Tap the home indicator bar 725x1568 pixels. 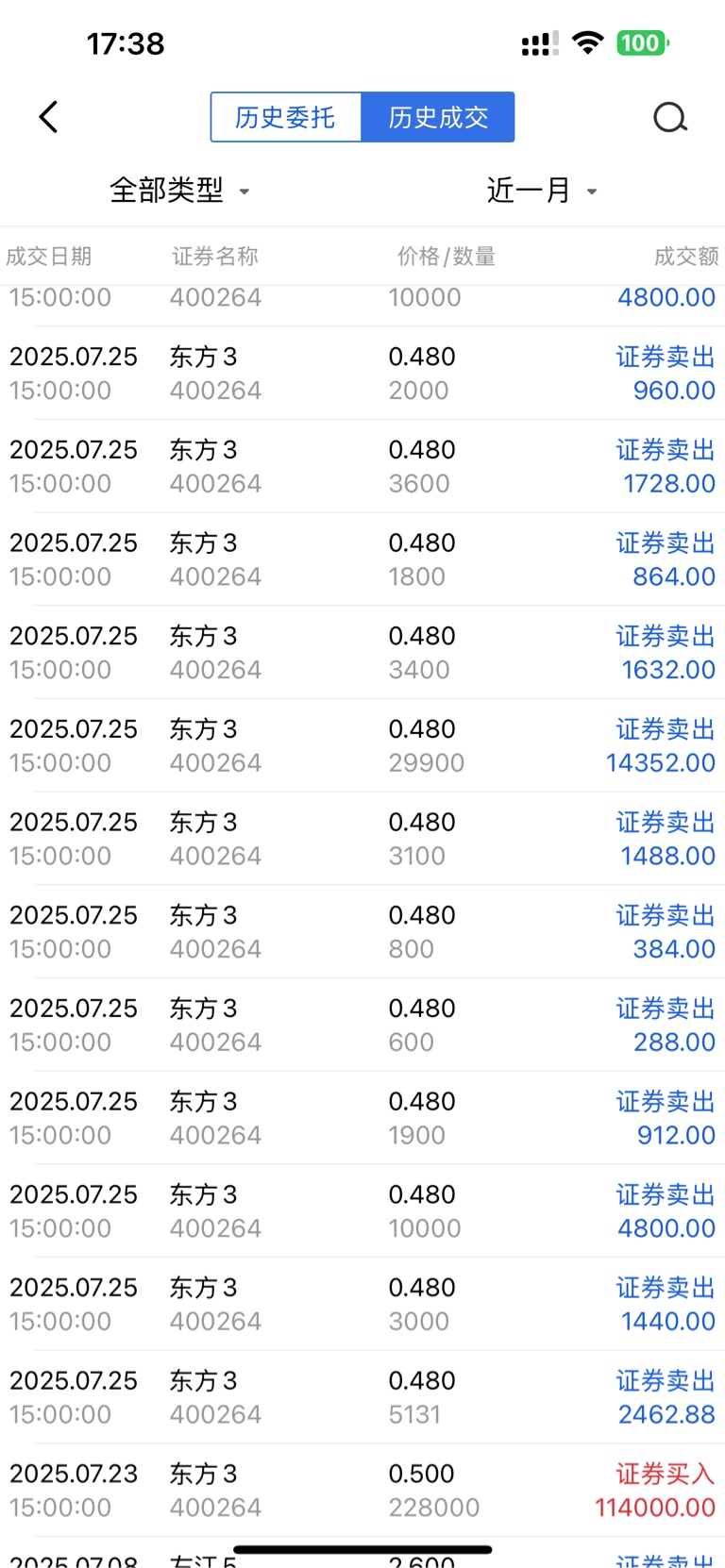362,1549
